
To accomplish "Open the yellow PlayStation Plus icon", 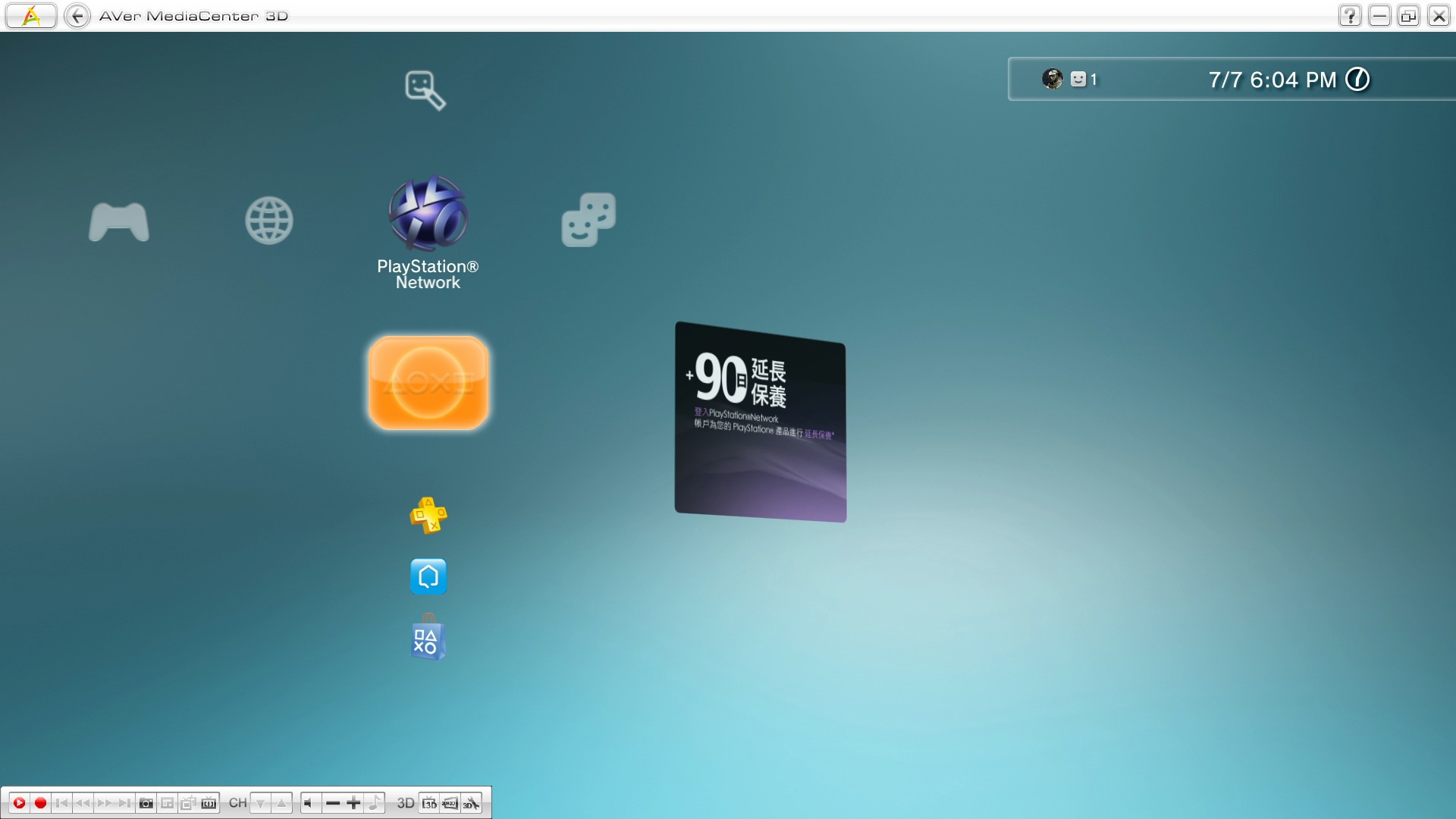I will [428, 516].
